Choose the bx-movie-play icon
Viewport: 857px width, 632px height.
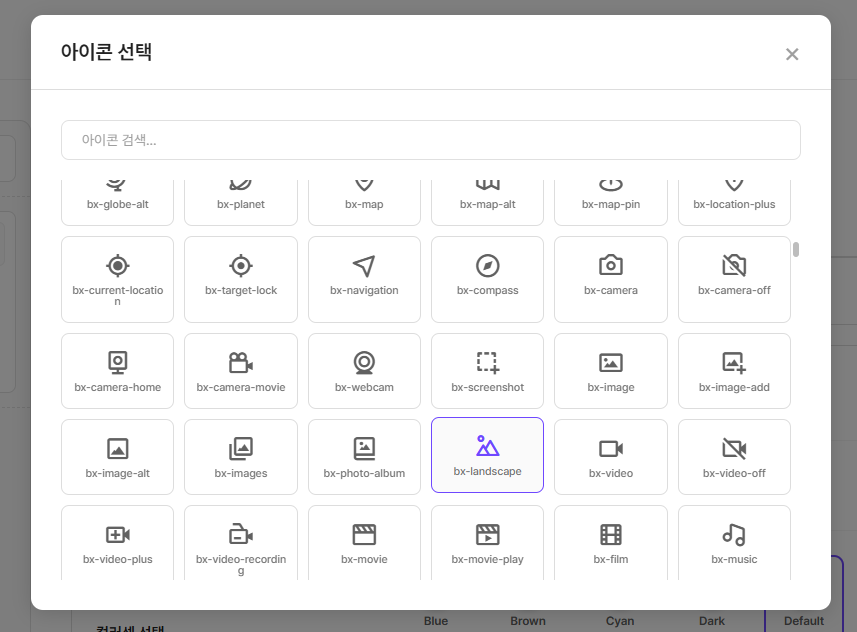click(x=487, y=542)
